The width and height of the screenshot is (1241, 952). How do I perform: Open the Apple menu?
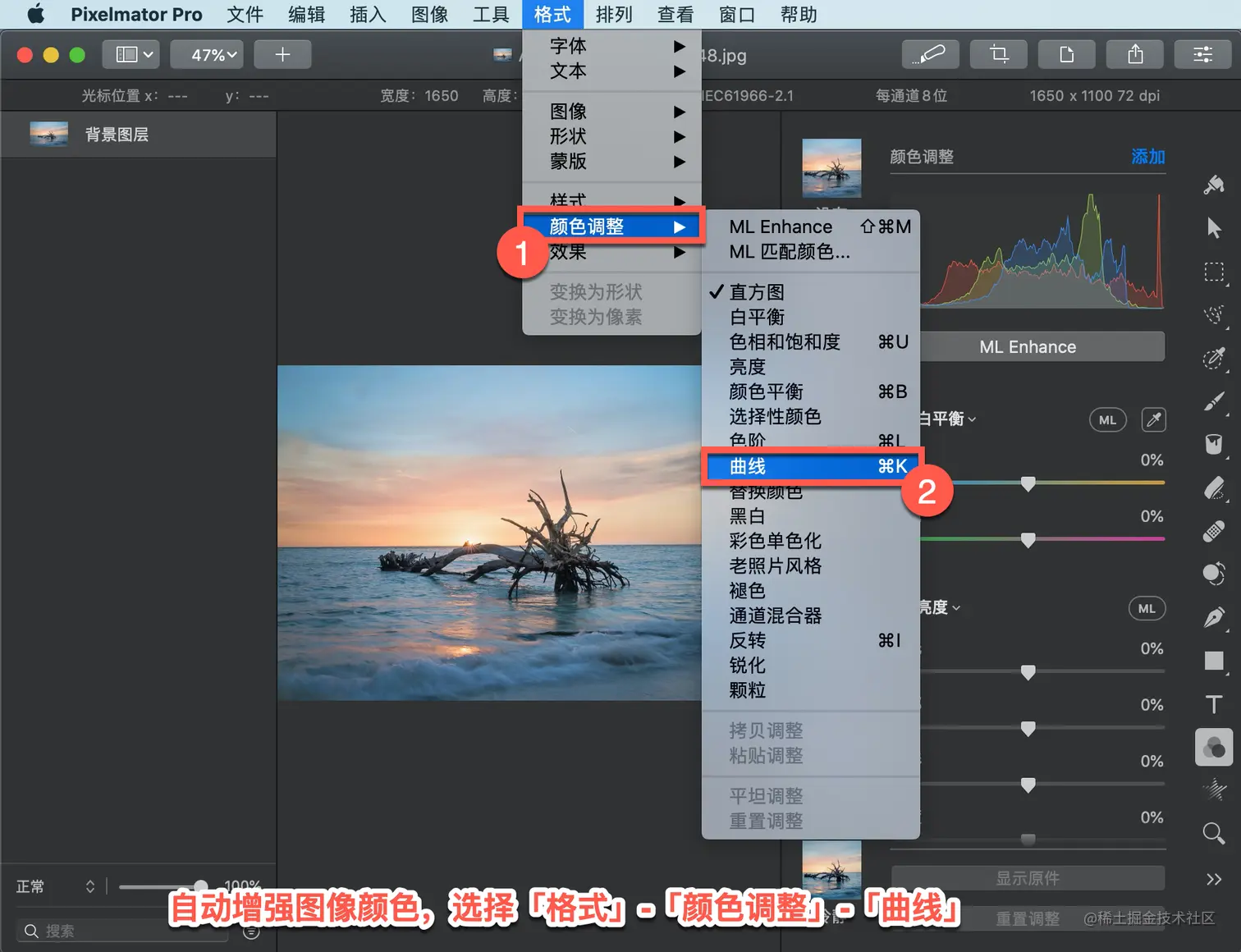click(35, 14)
